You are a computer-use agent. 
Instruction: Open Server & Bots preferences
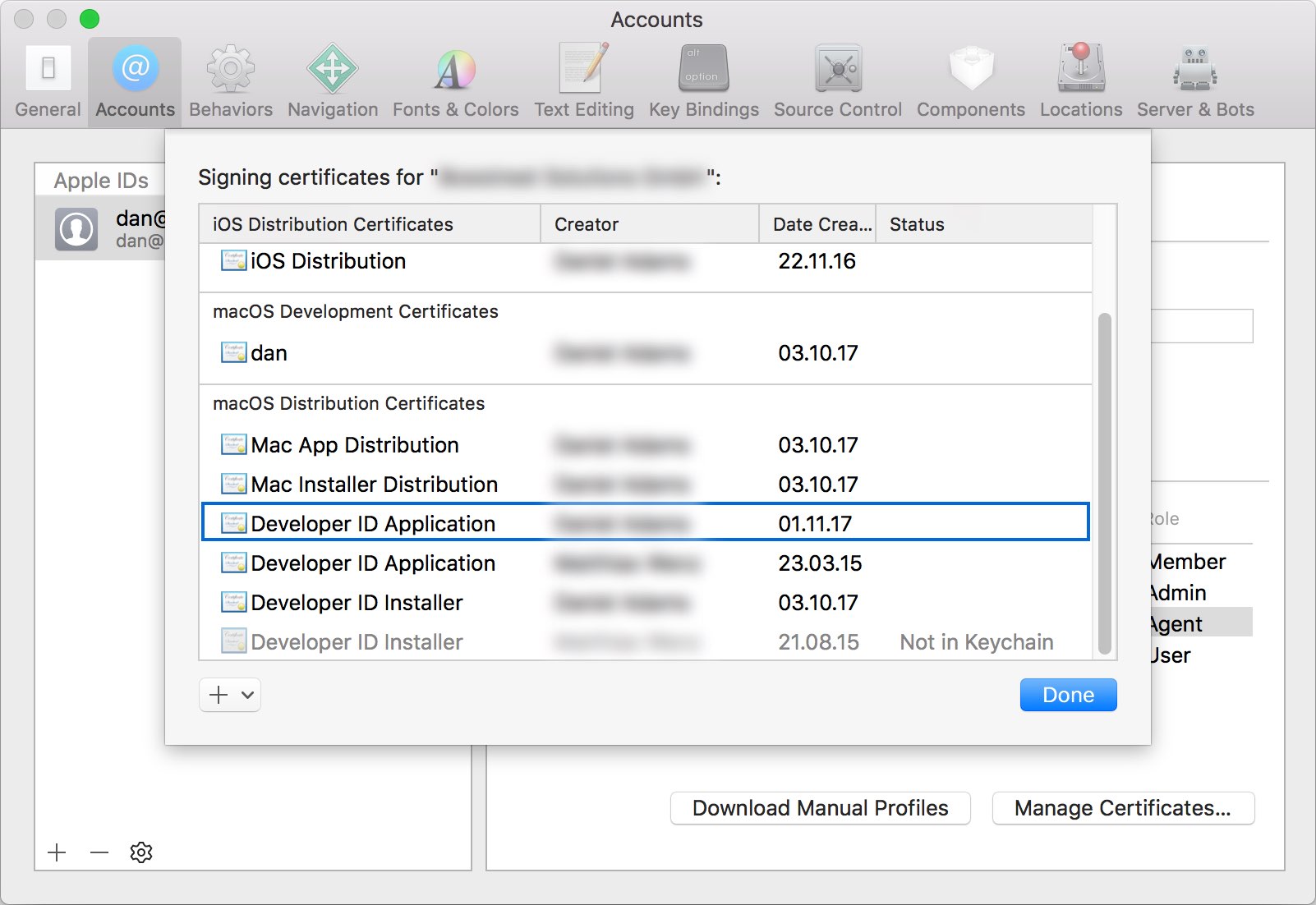1195,82
